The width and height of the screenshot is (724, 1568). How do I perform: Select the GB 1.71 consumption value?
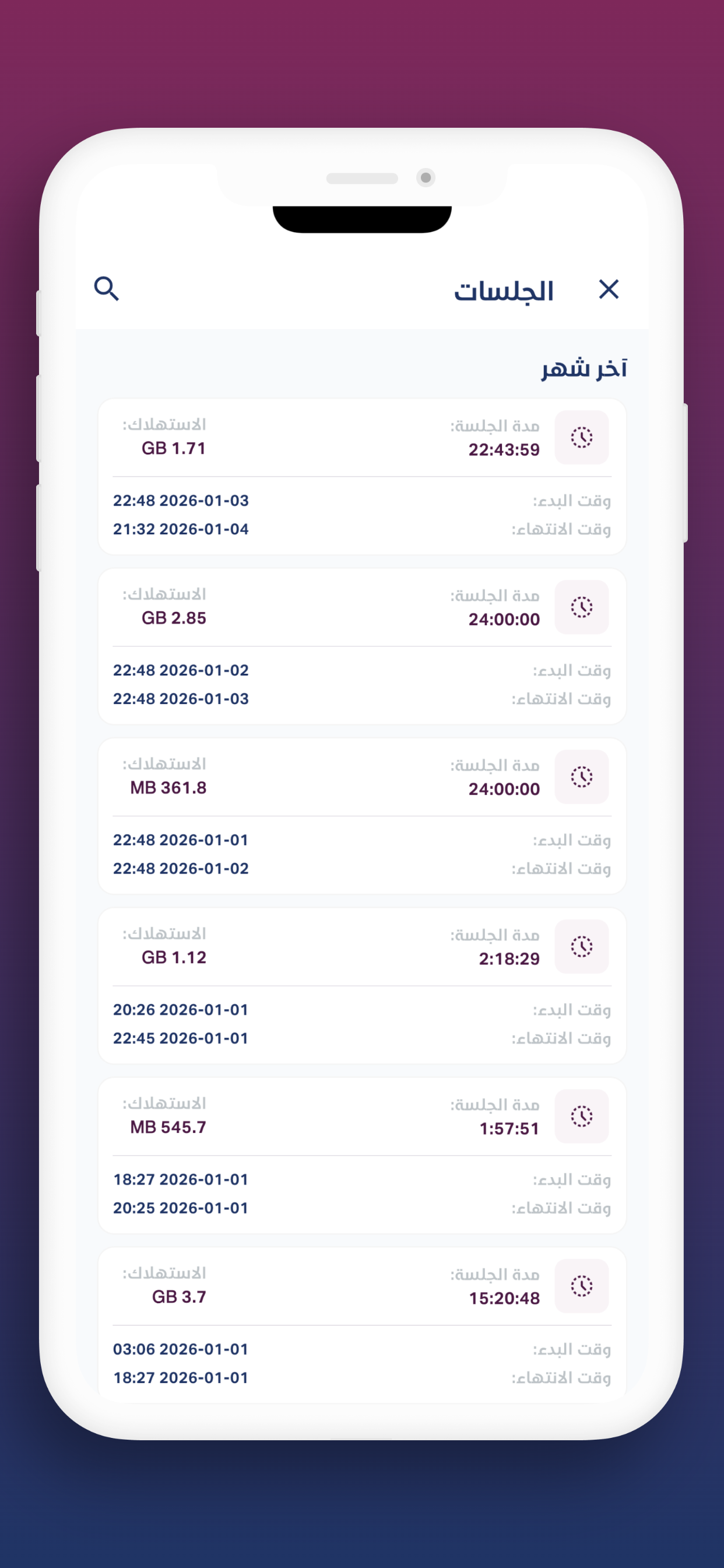pos(173,449)
